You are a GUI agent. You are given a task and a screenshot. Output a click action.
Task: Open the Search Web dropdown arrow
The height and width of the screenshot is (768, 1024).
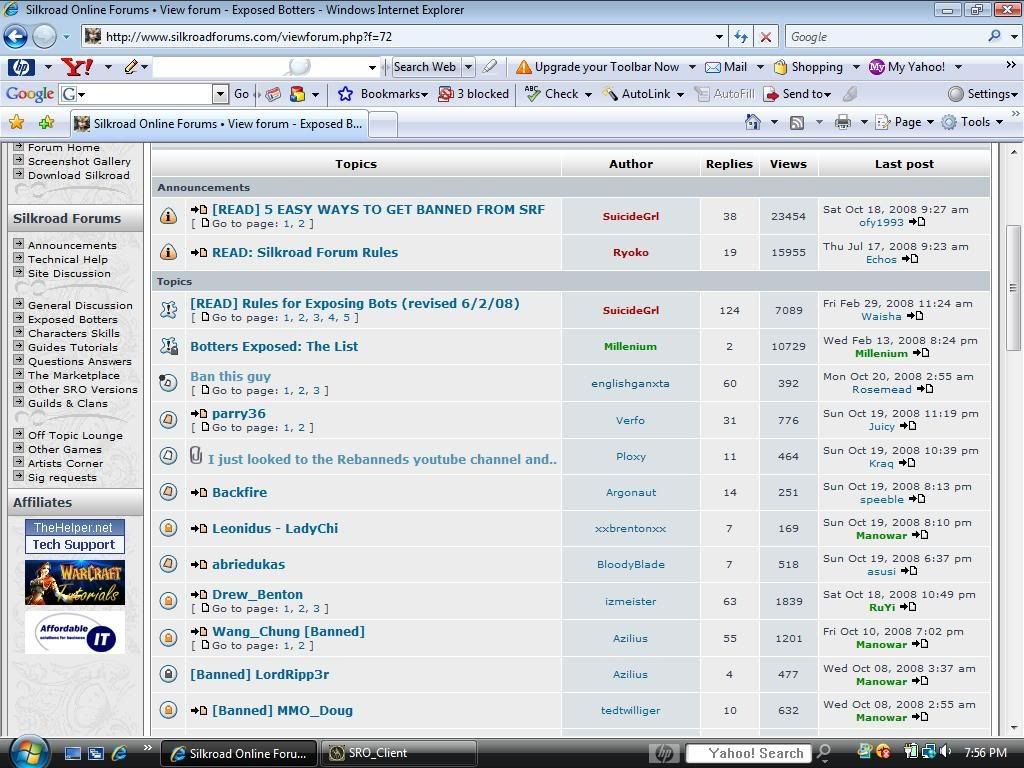point(468,67)
